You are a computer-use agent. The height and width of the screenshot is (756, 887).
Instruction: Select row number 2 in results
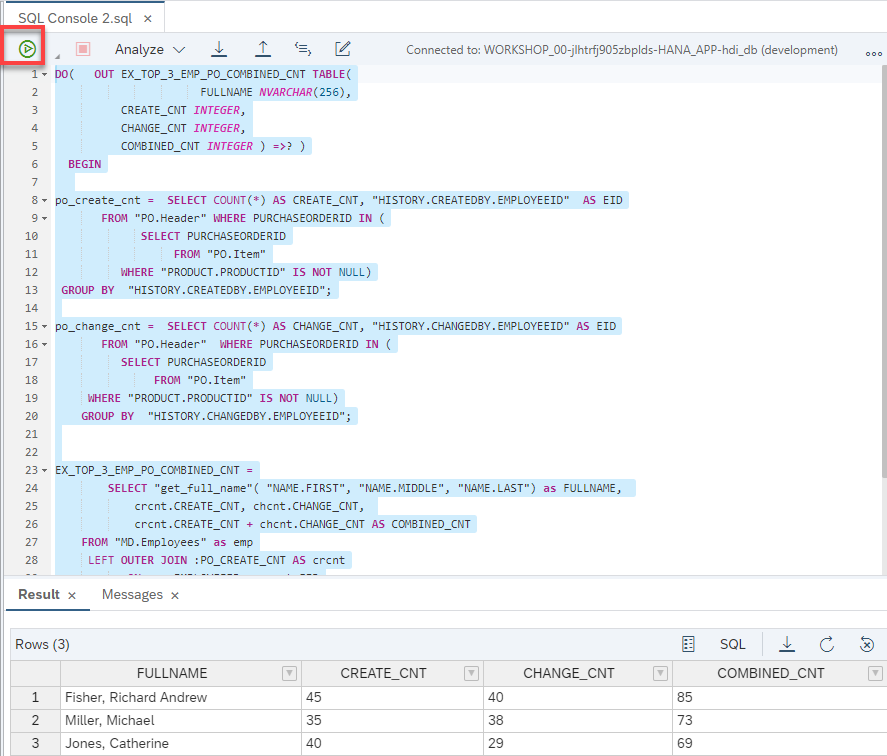coord(35,720)
